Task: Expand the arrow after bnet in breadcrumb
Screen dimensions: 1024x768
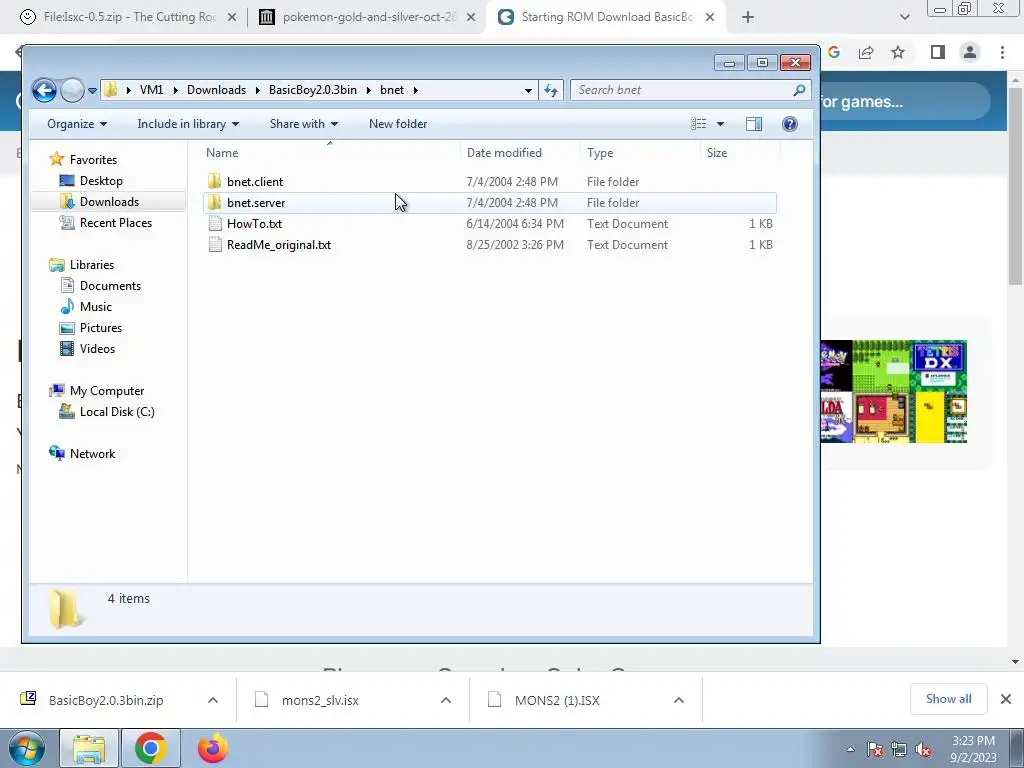Action: pos(415,90)
